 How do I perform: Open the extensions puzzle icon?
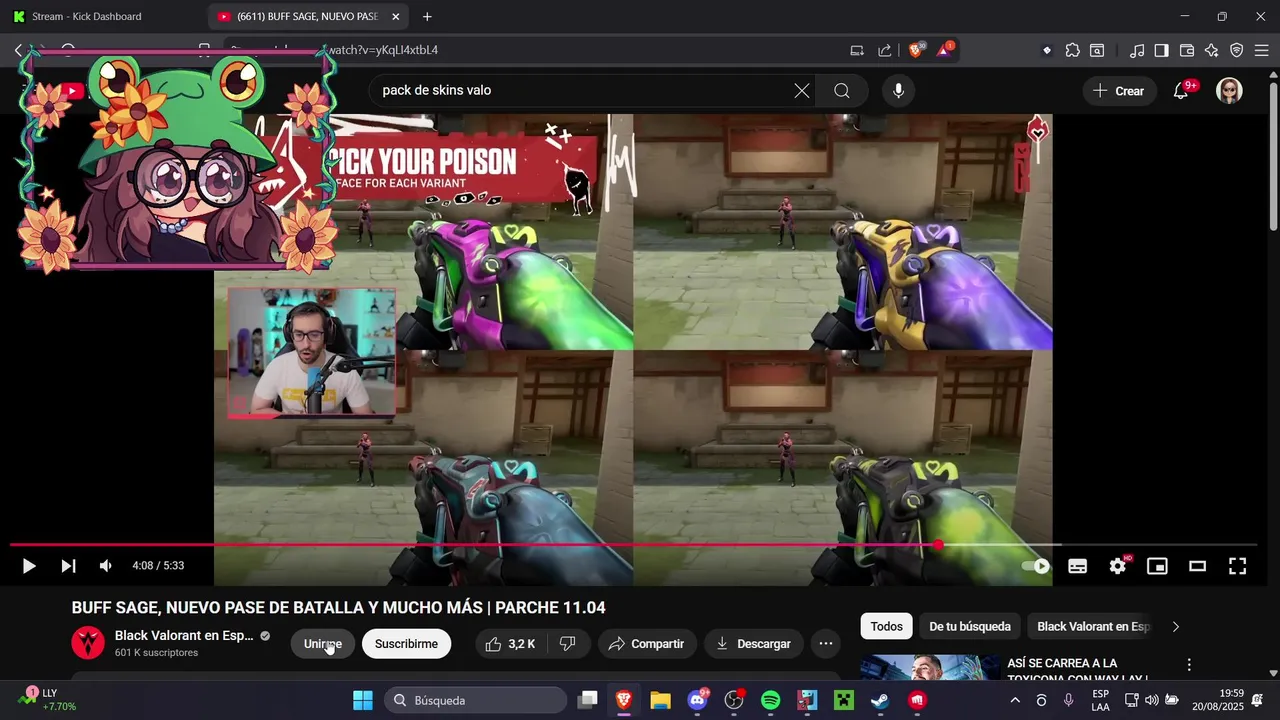1072,50
